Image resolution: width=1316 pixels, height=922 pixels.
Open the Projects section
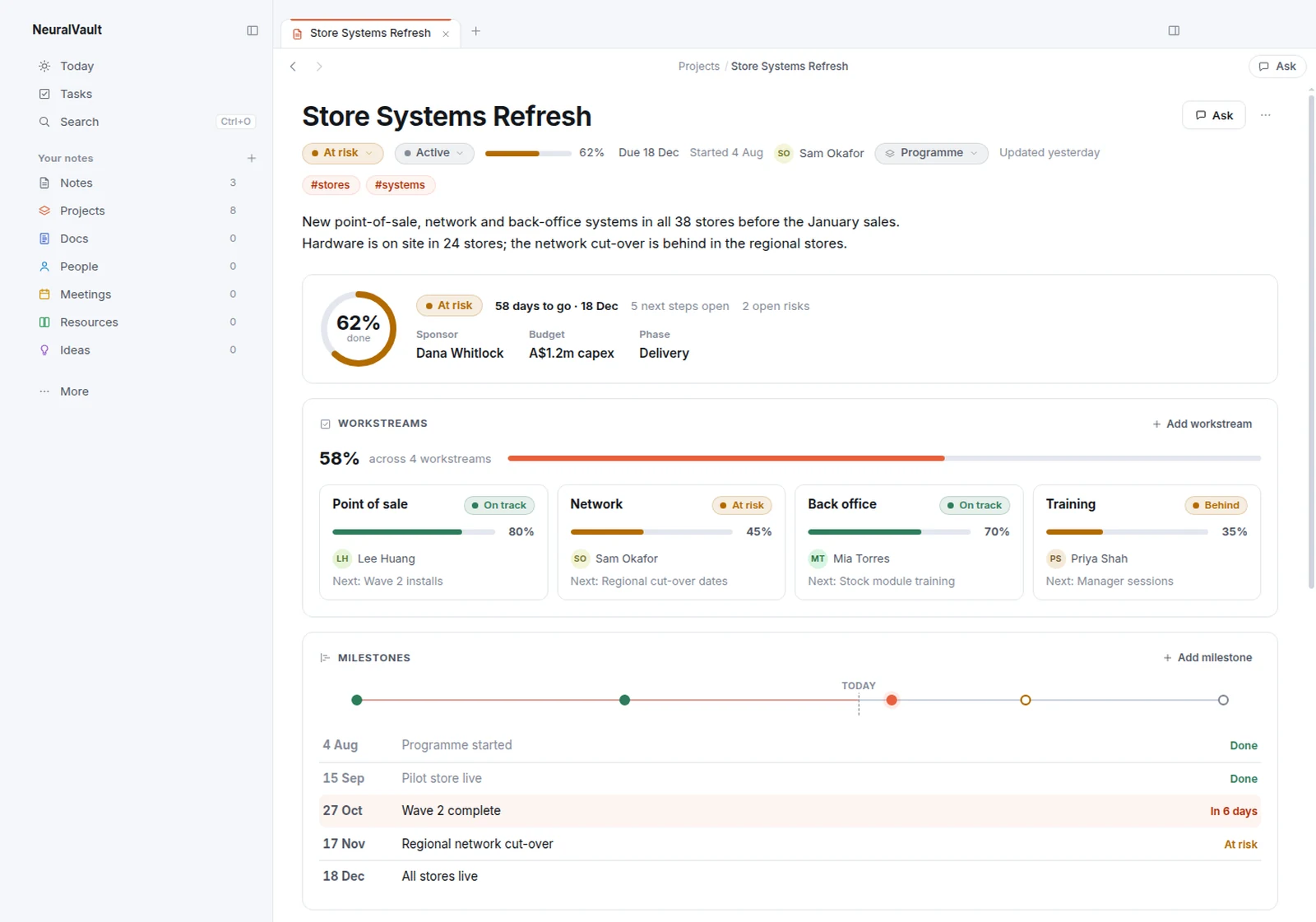pyautogui.click(x=146, y=211)
